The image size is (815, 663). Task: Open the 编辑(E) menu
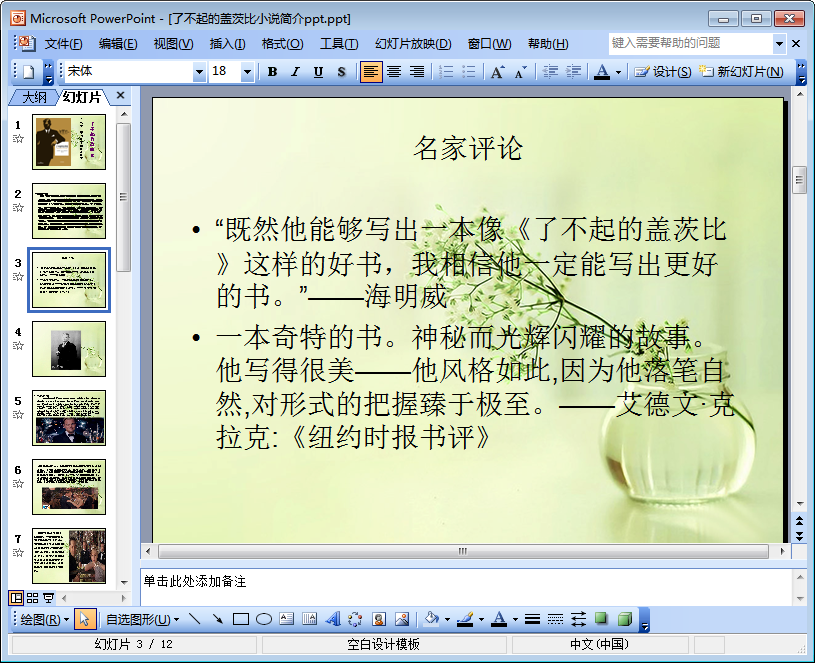click(x=118, y=44)
